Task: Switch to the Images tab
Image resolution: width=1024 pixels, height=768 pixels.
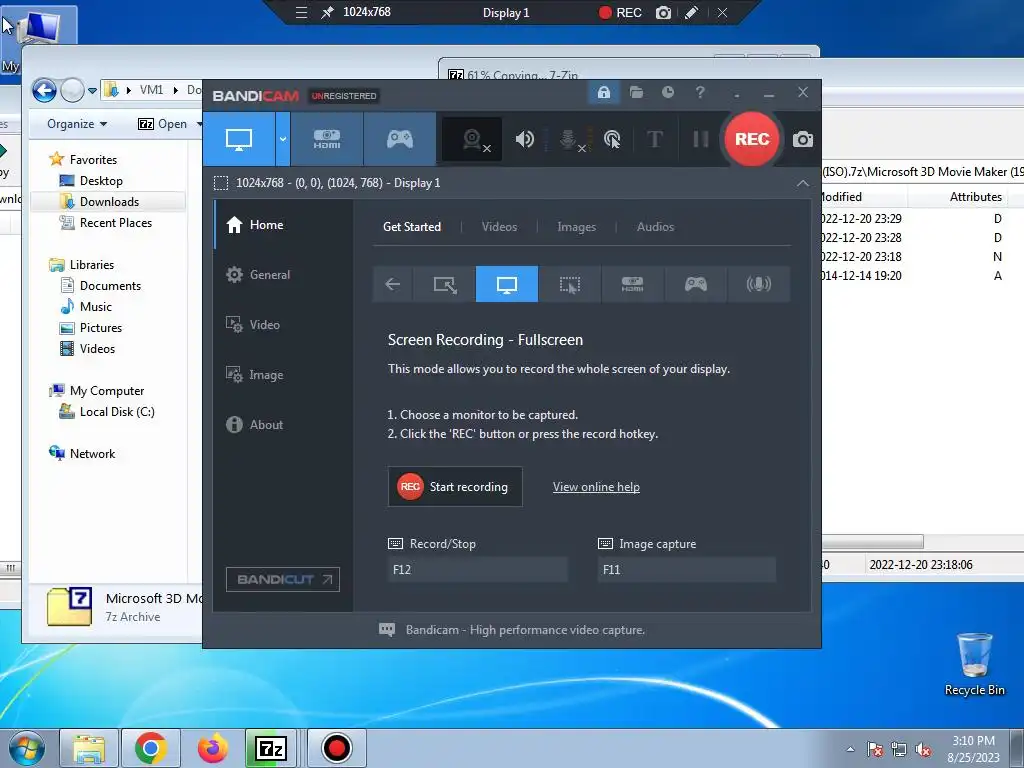Action: point(577,227)
